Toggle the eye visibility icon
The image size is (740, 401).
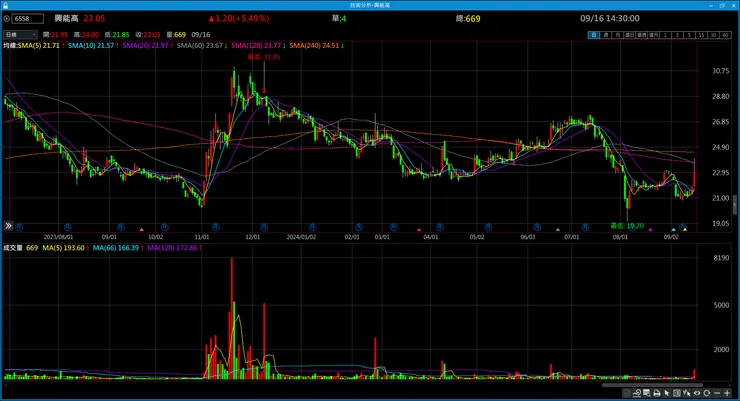point(697,393)
